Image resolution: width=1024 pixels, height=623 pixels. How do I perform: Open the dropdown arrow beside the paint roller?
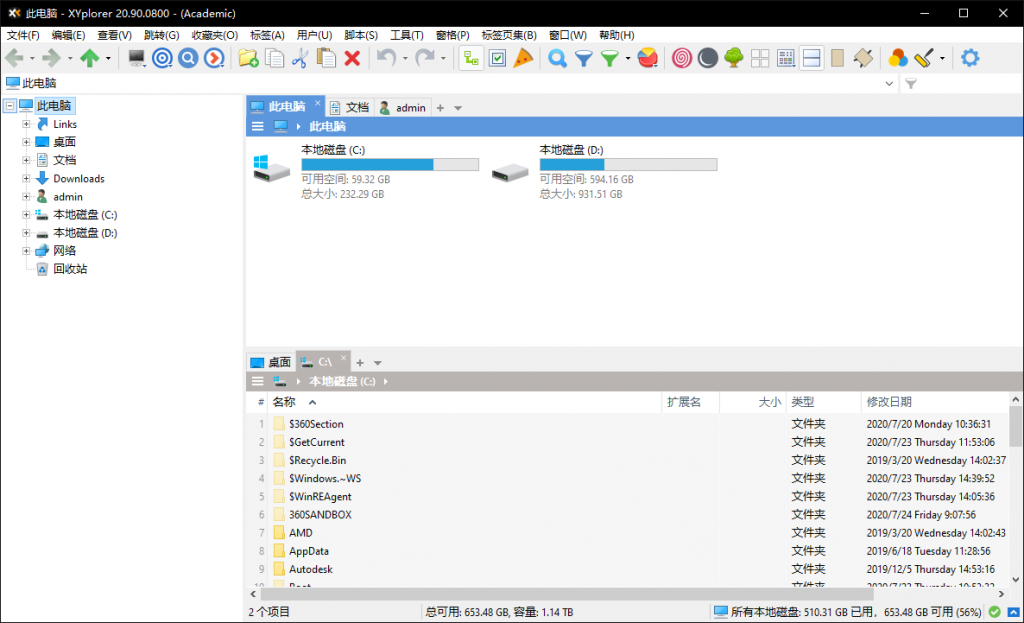[x=942, y=58]
